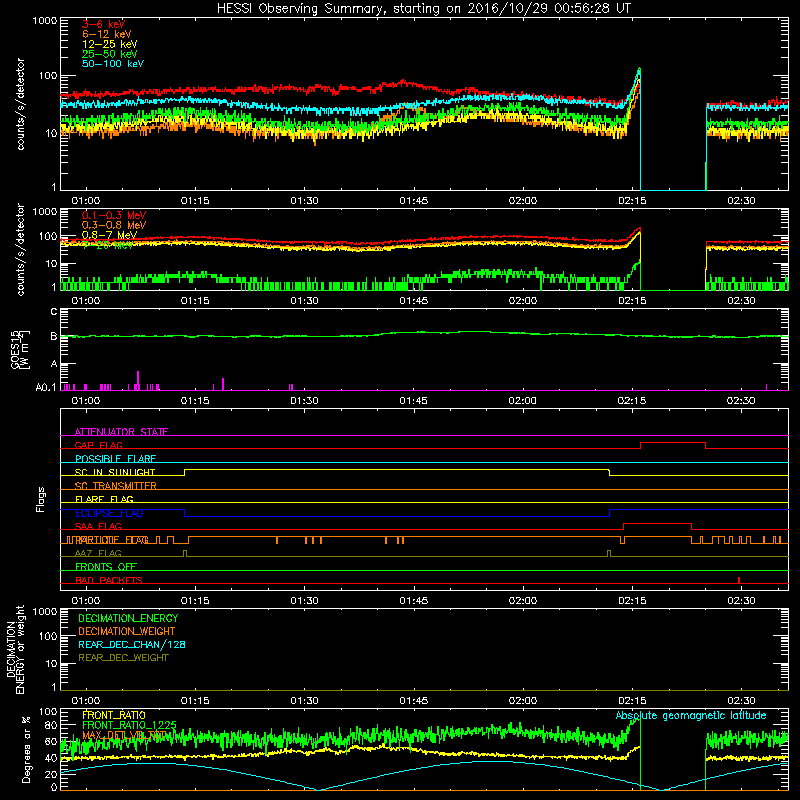Select the ATTENUATOR_STATE flag label
The height and width of the screenshot is (800, 800).
pos(121,432)
